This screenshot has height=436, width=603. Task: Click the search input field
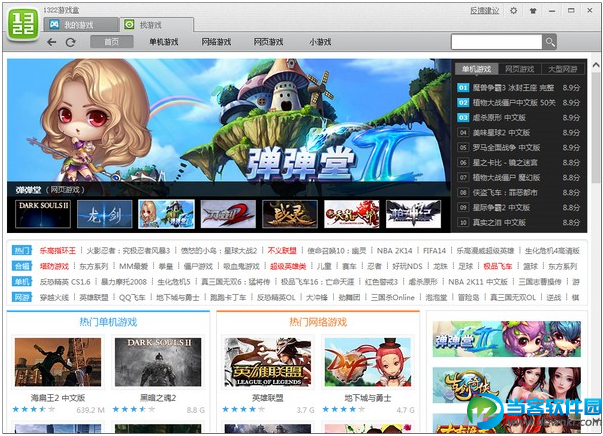click(495, 42)
